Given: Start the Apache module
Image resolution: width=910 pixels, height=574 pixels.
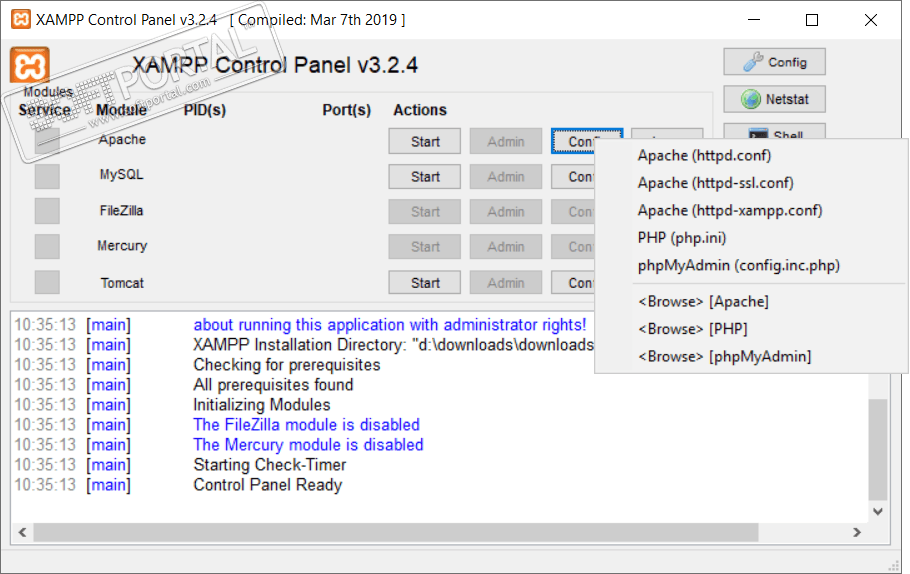Looking at the screenshot, I should (425, 142).
